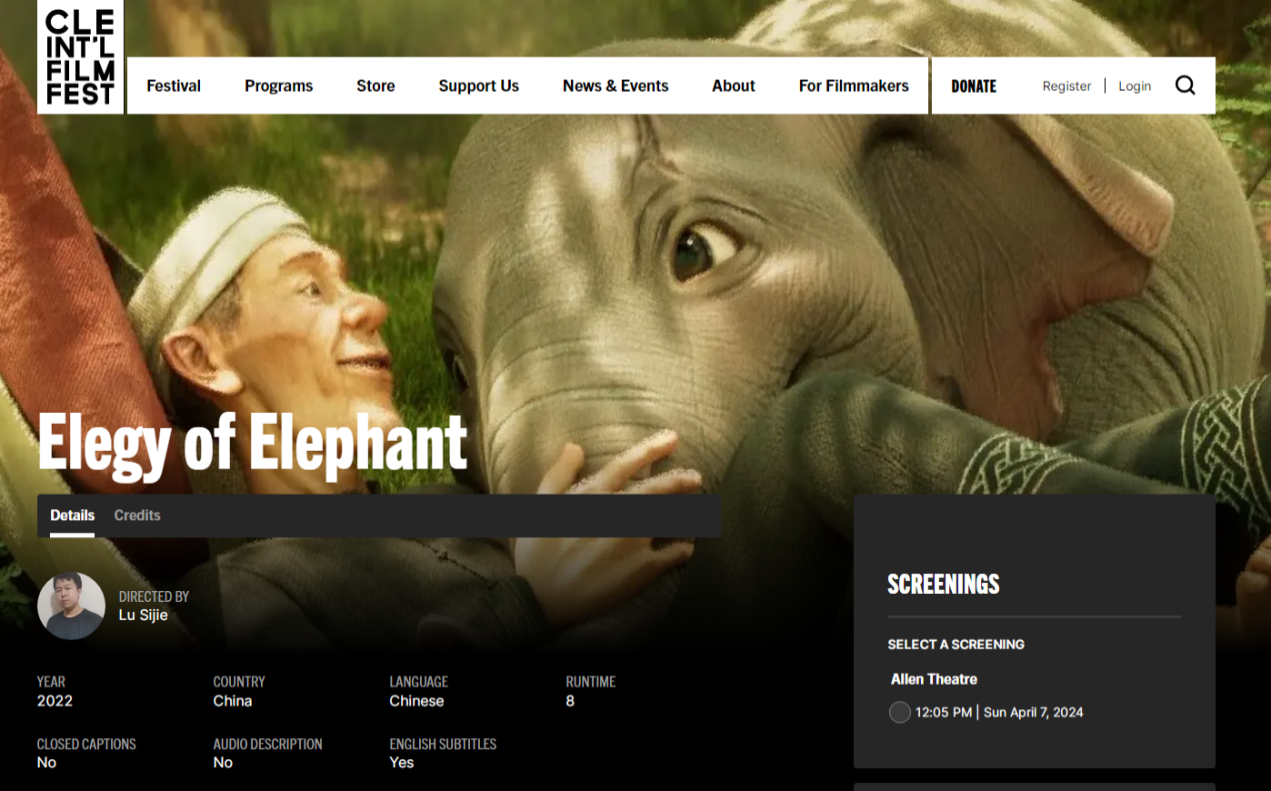The height and width of the screenshot is (791, 1271).
Task: Click the Lu Sijie director name
Action: 143,615
